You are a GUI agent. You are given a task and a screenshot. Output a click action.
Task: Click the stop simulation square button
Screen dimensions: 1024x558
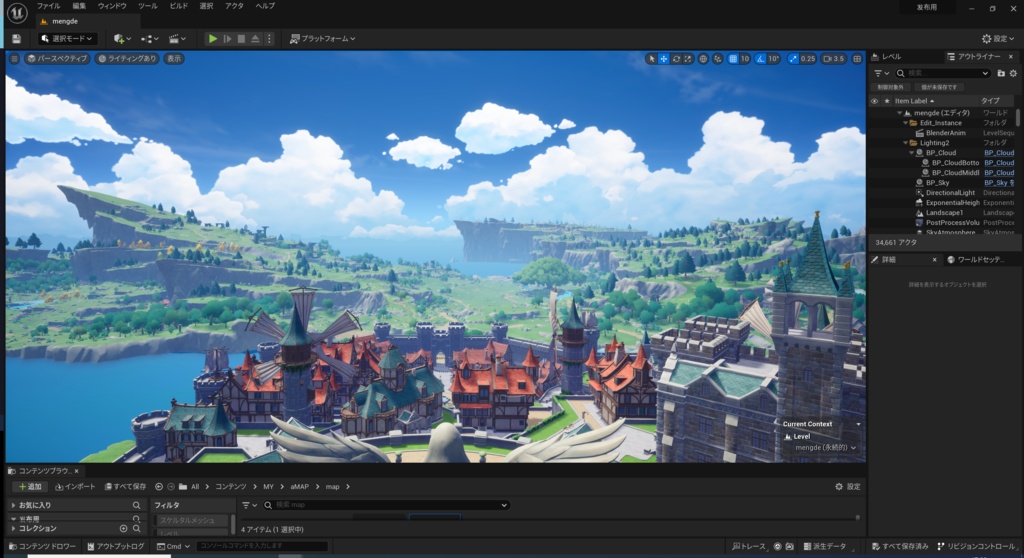[x=241, y=39]
